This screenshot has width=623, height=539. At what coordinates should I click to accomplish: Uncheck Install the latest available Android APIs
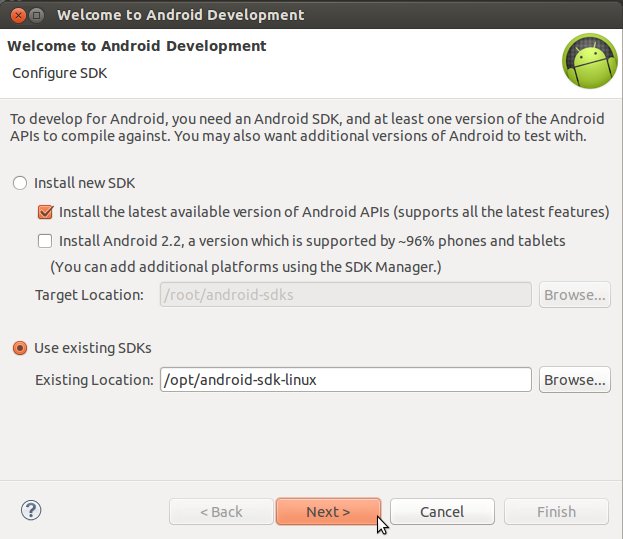pyautogui.click(x=45, y=212)
